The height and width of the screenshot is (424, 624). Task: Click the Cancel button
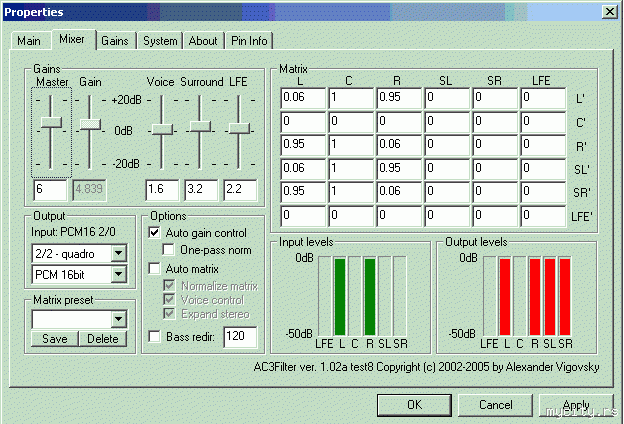pos(495,405)
